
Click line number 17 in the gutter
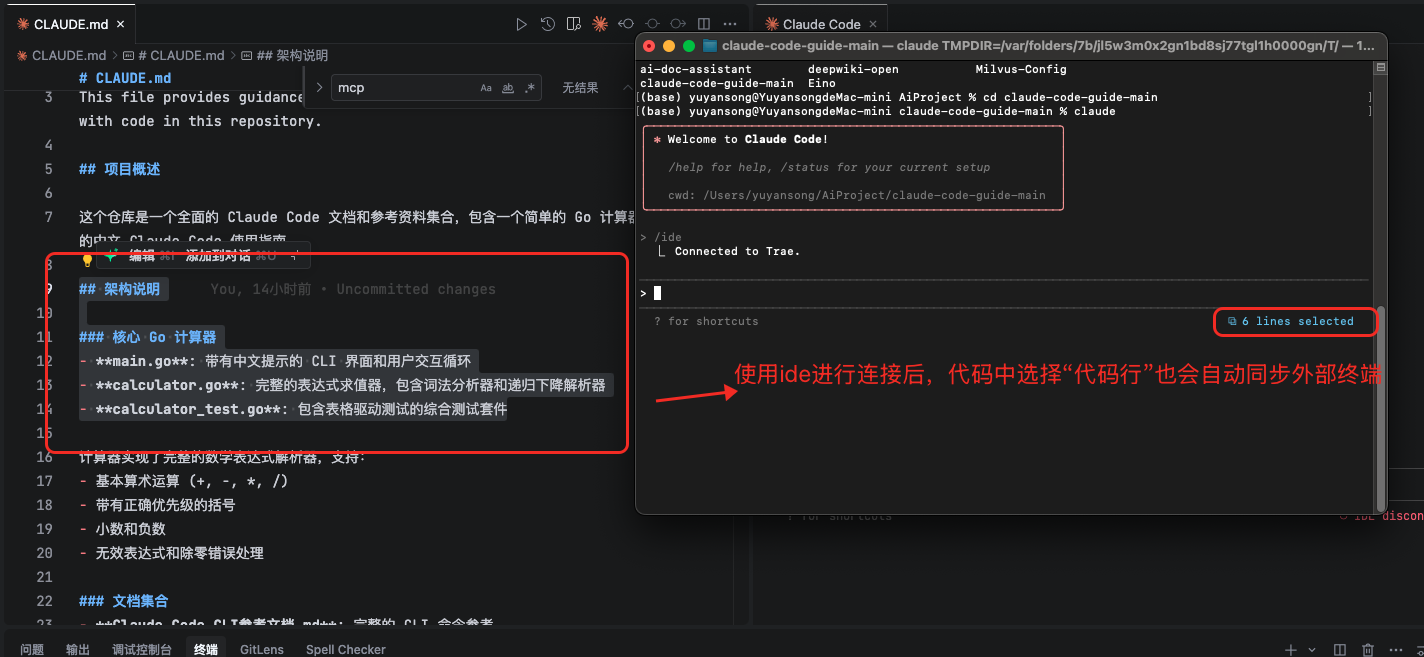pos(44,481)
